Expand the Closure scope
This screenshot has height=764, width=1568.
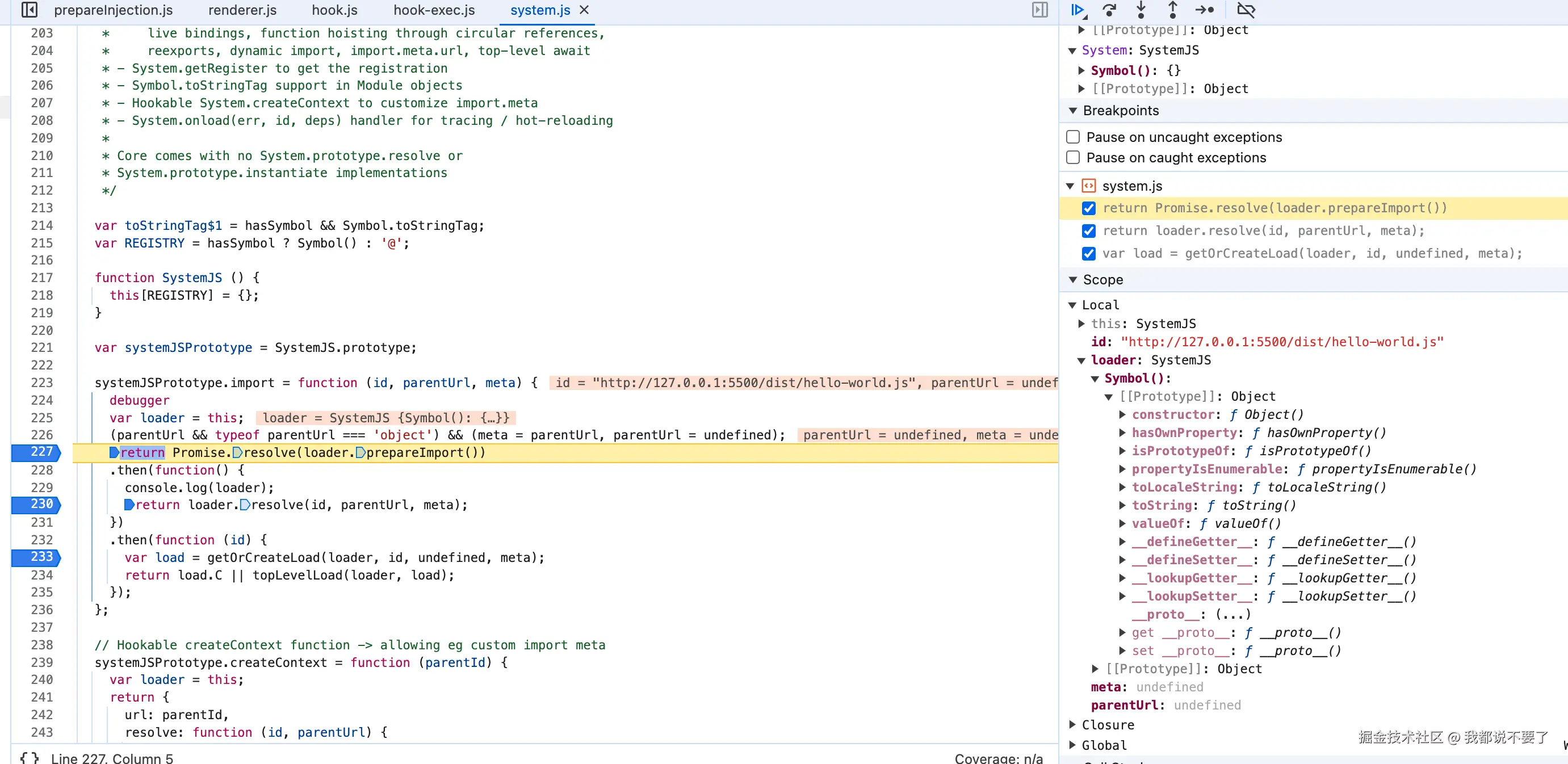pyautogui.click(x=1072, y=724)
